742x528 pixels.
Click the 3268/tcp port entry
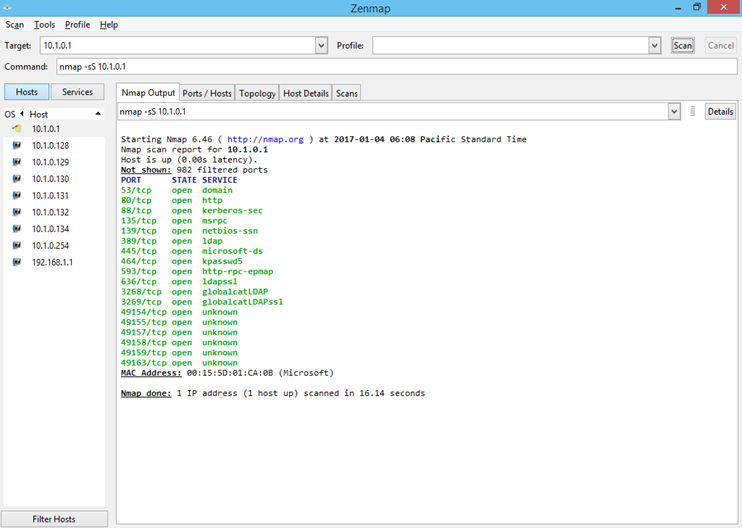point(141,292)
